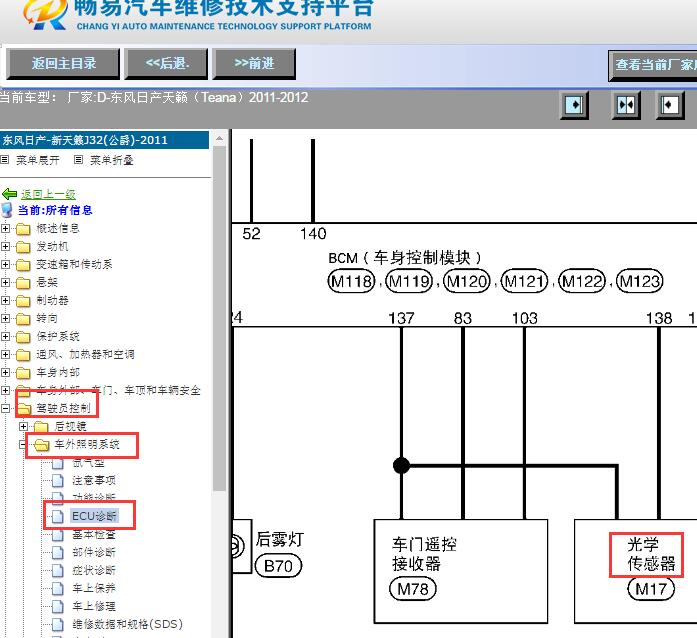Click the M17 connector under 光学传感器
The height and width of the screenshot is (638, 697).
(x=651, y=589)
